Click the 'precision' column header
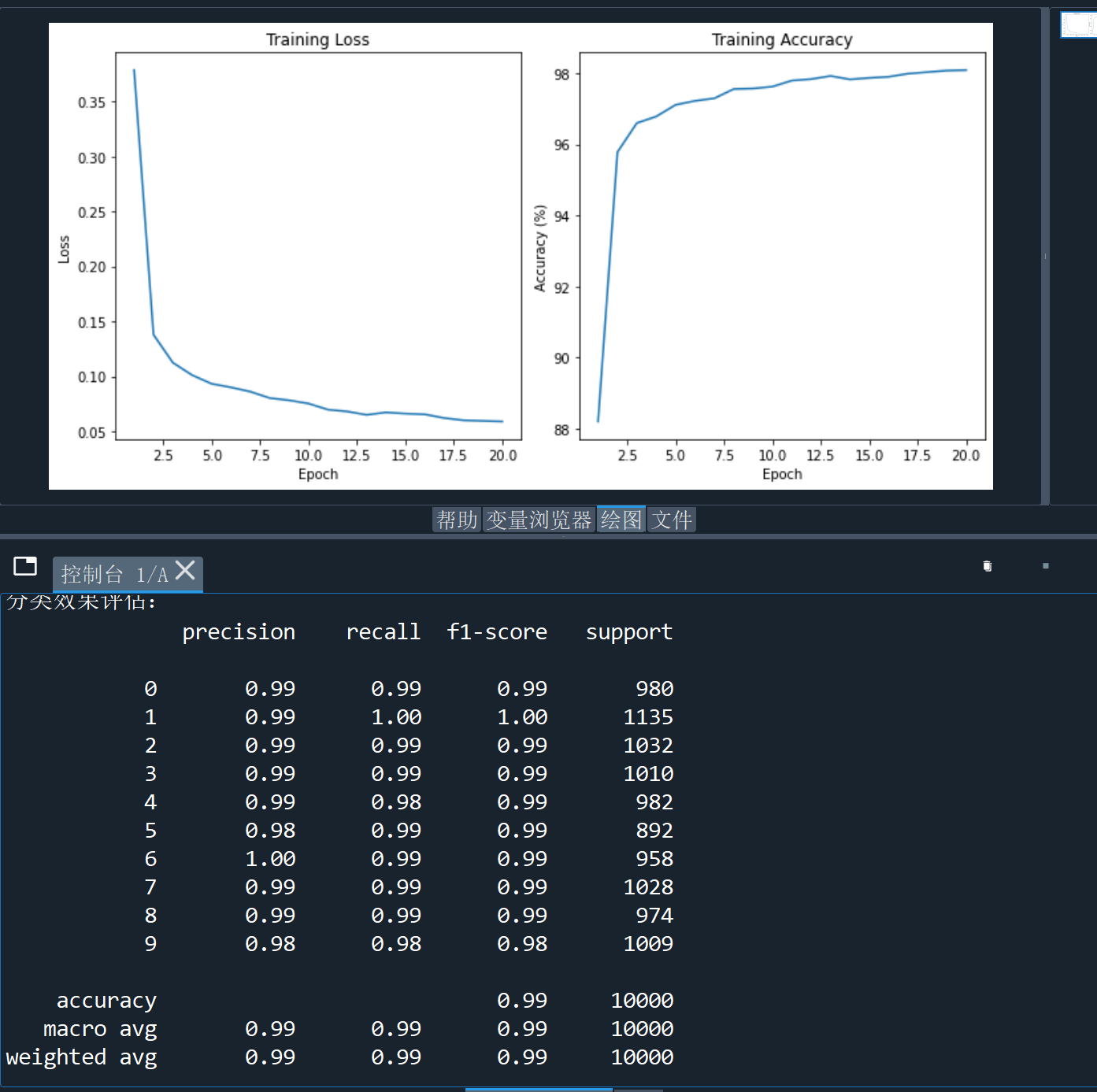The width and height of the screenshot is (1097, 1092). tap(239, 632)
